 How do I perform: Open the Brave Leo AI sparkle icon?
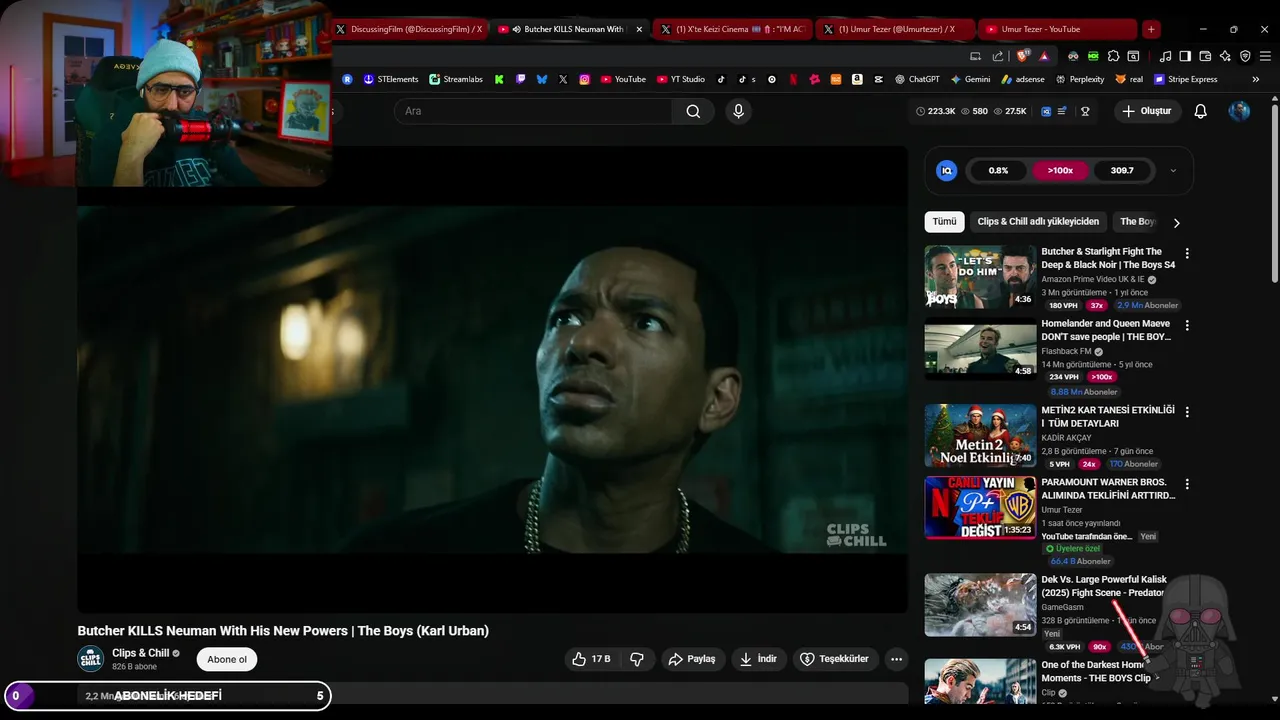click(1225, 56)
